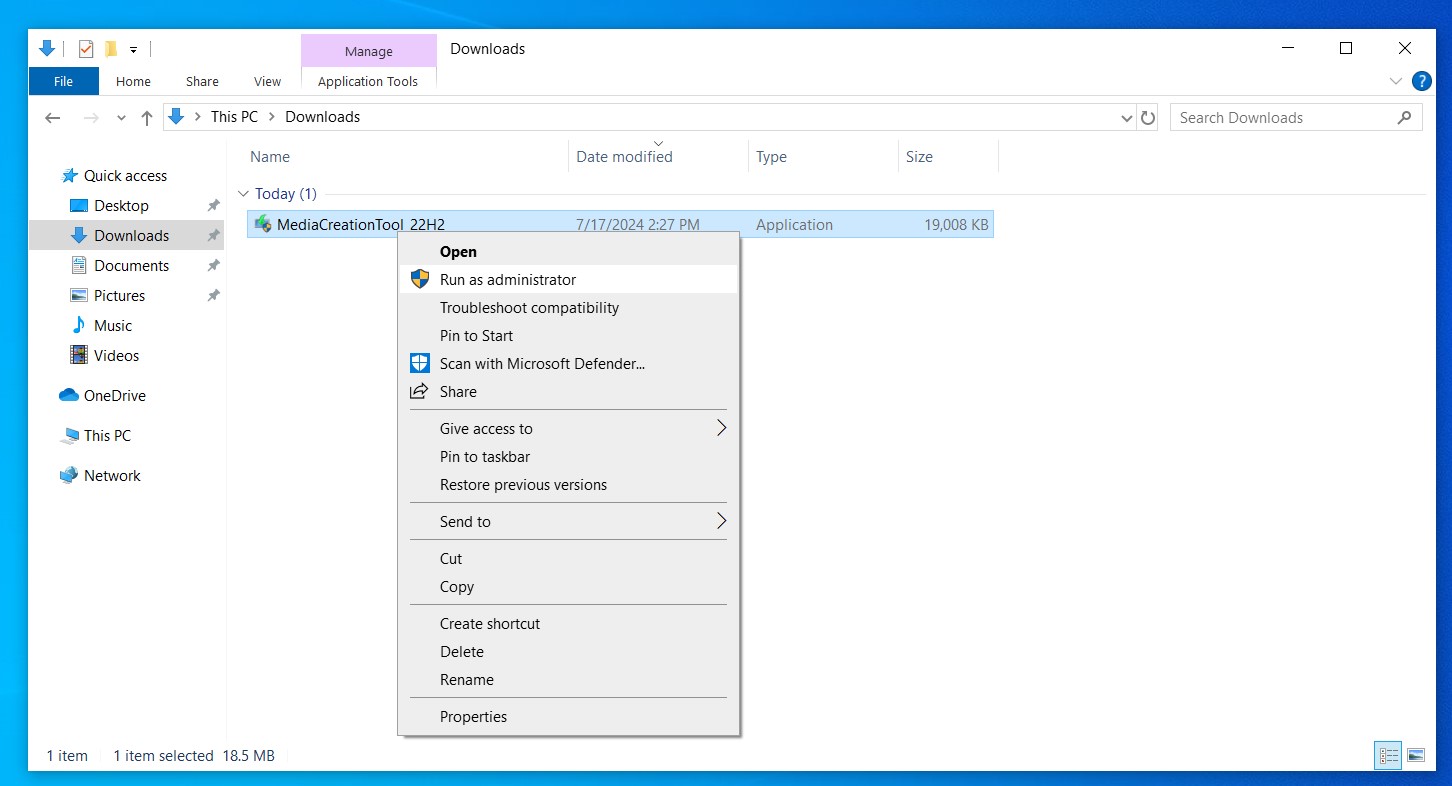
Task: Click Delete in the context menu
Action: click(568, 652)
